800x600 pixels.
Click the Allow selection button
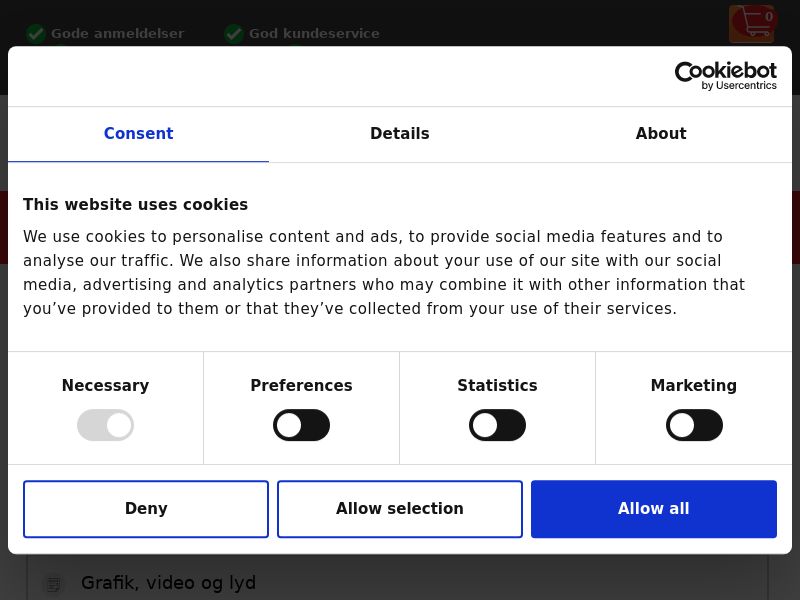(399, 509)
